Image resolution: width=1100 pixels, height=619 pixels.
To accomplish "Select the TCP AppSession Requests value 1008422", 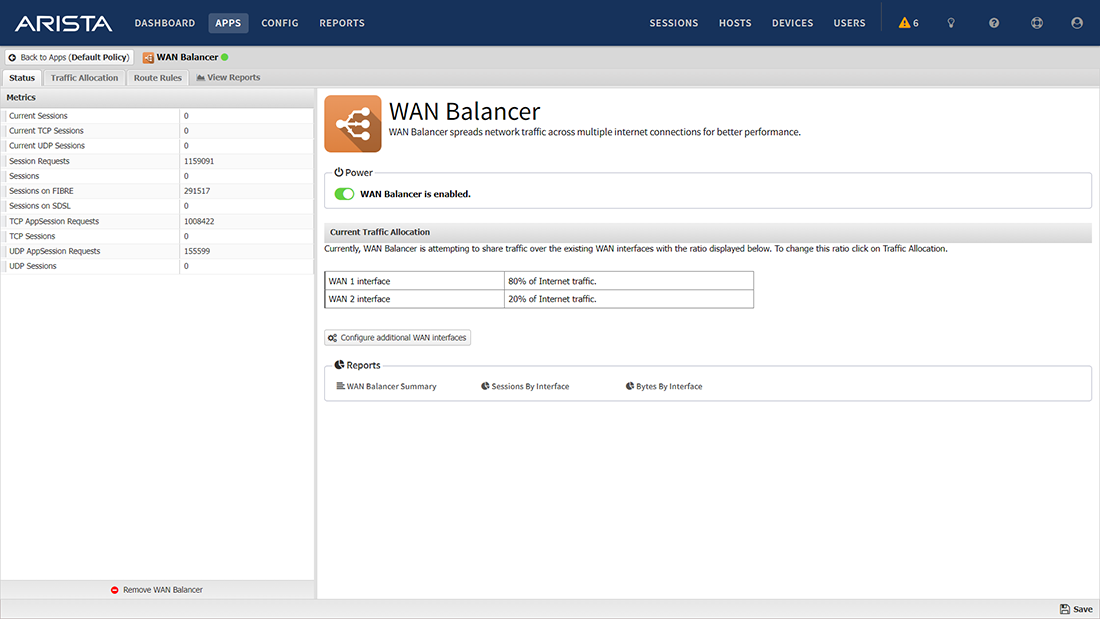I will 199,221.
